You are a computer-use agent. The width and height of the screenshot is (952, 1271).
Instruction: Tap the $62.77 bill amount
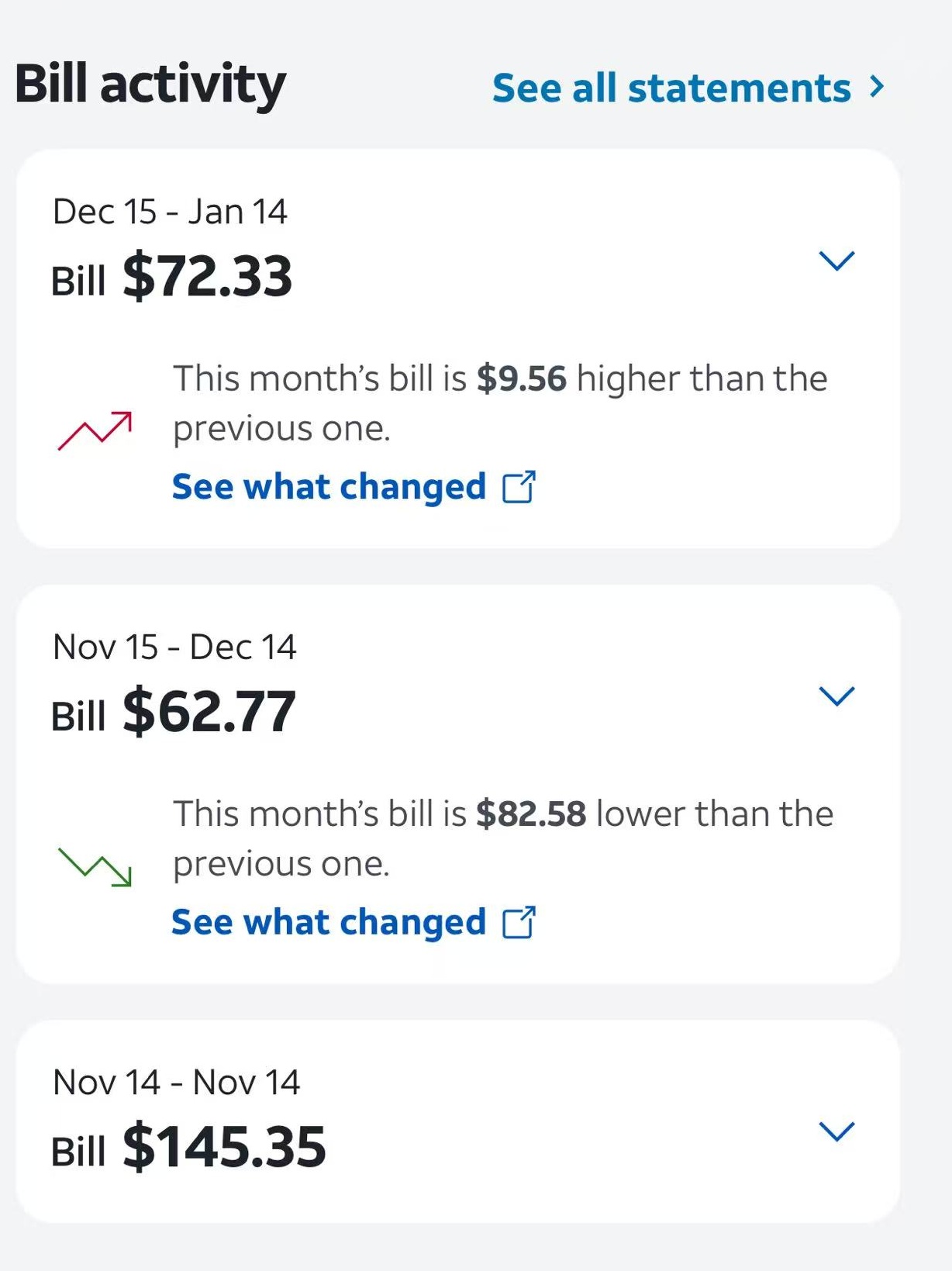point(209,712)
